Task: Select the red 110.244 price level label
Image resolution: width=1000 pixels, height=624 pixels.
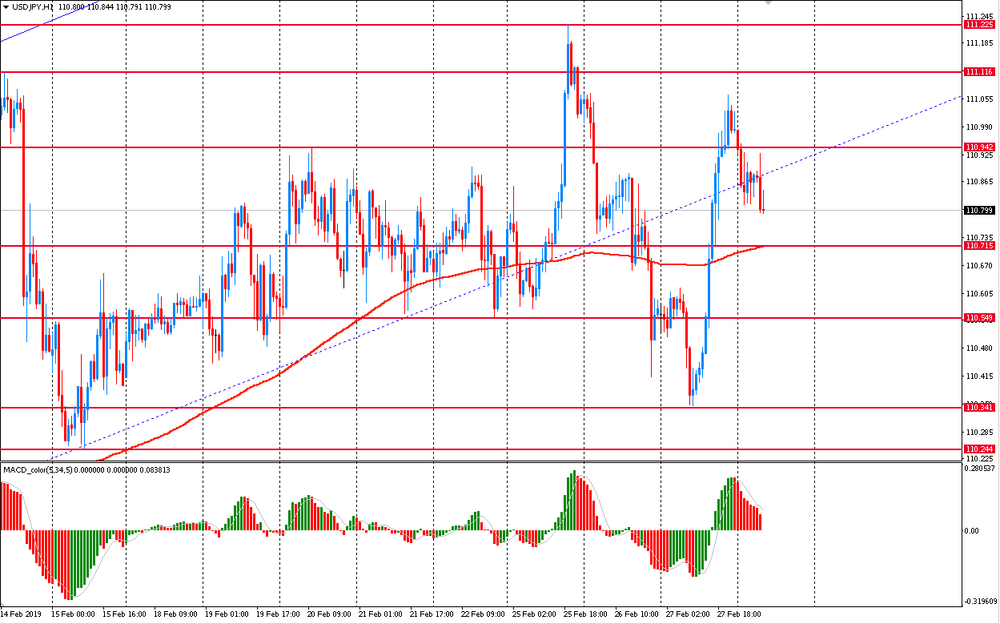Action: tap(979, 449)
